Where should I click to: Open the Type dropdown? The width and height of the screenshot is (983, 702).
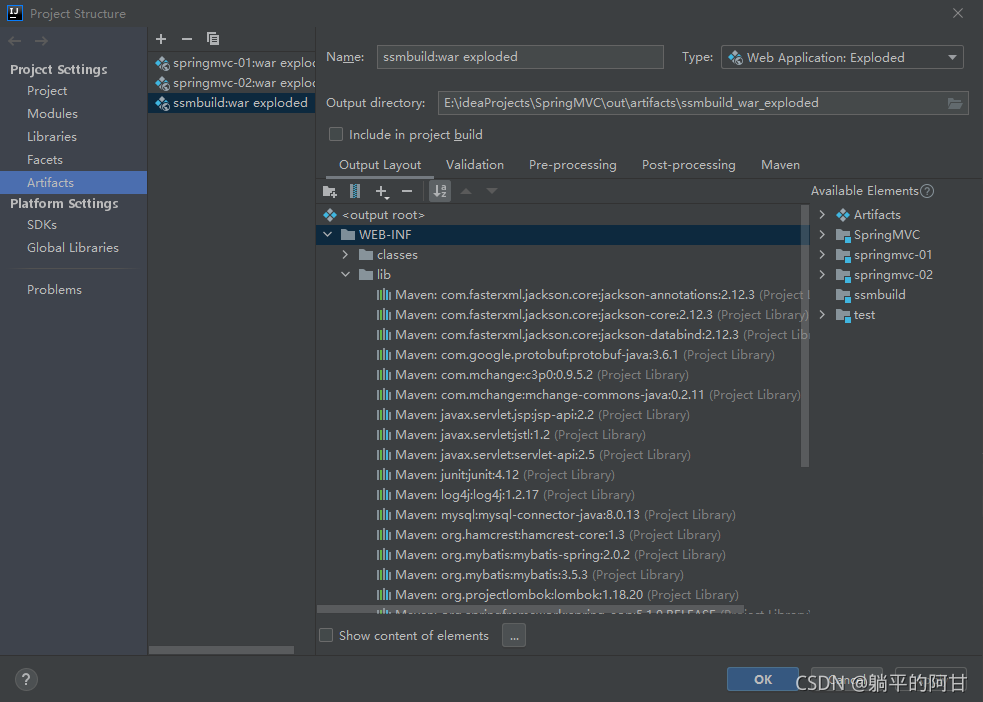pyautogui.click(x=842, y=58)
